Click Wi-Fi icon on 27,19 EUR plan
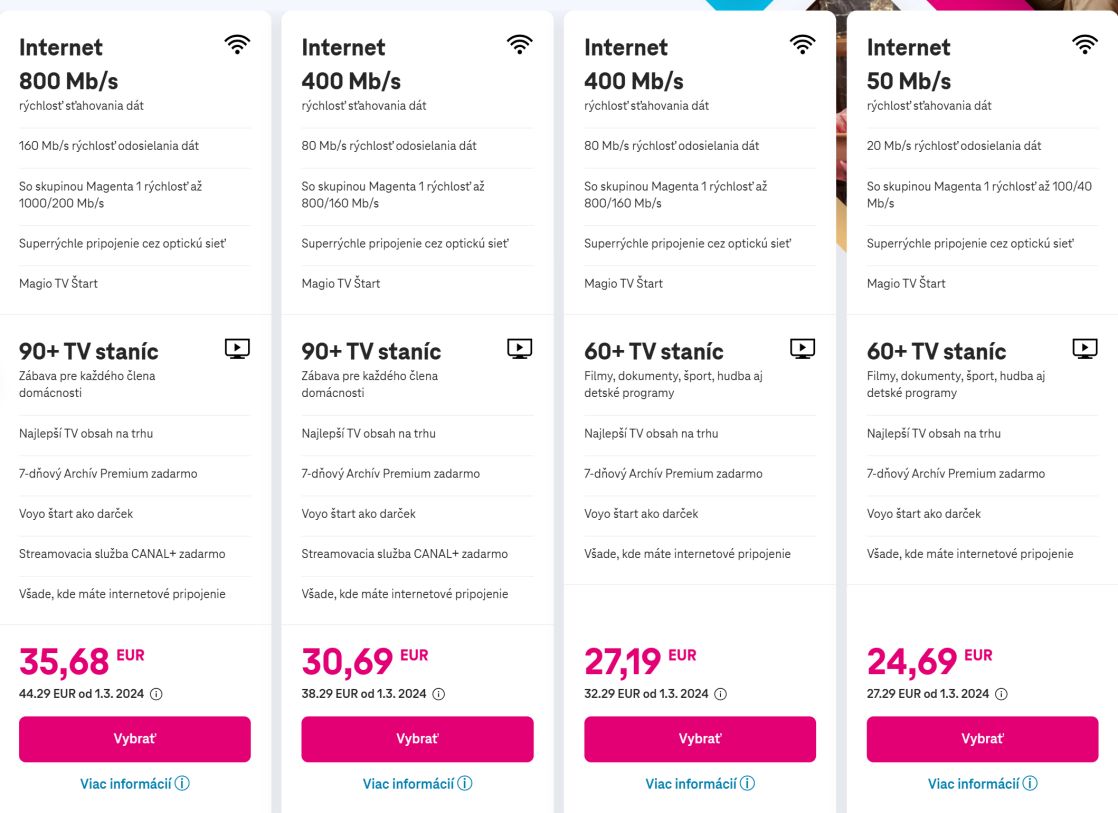Screen dimensions: 1118x813 coord(803,44)
